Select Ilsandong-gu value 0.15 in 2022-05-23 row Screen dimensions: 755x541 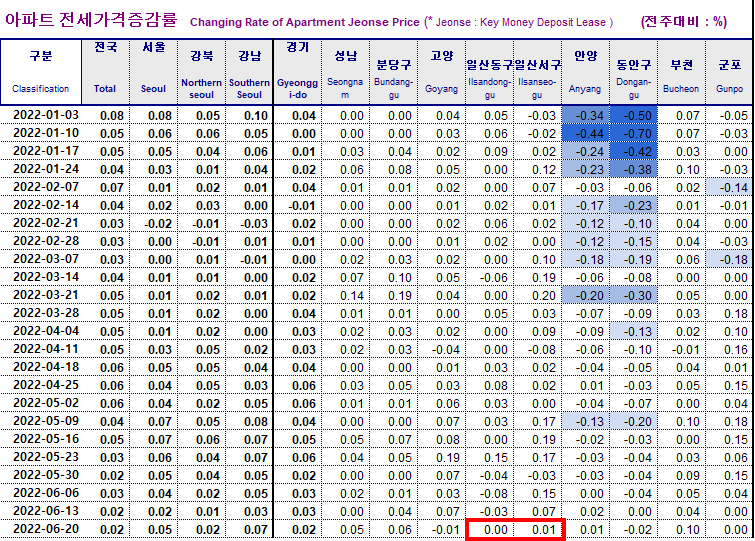coord(496,458)
